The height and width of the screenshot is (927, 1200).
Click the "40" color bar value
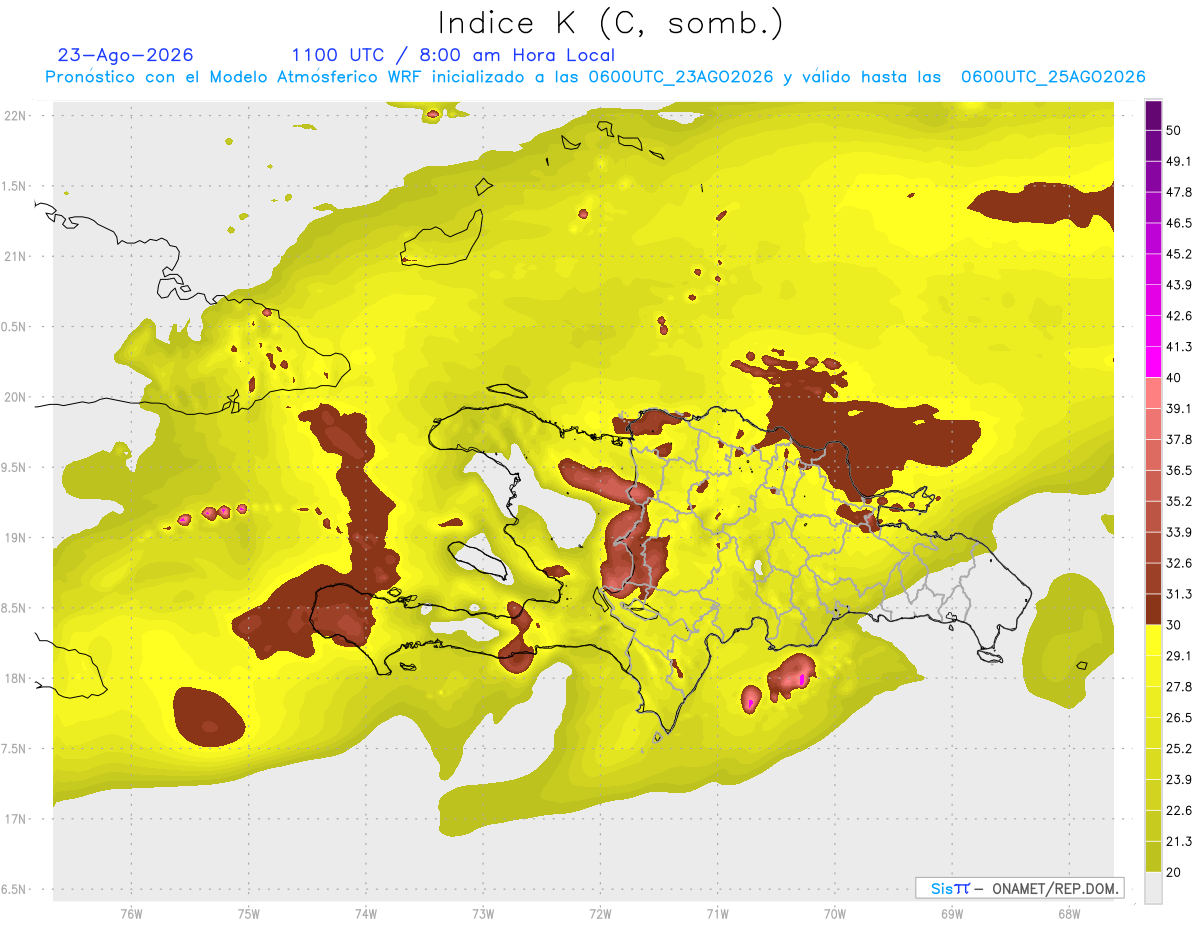(x=1176, y=378)
